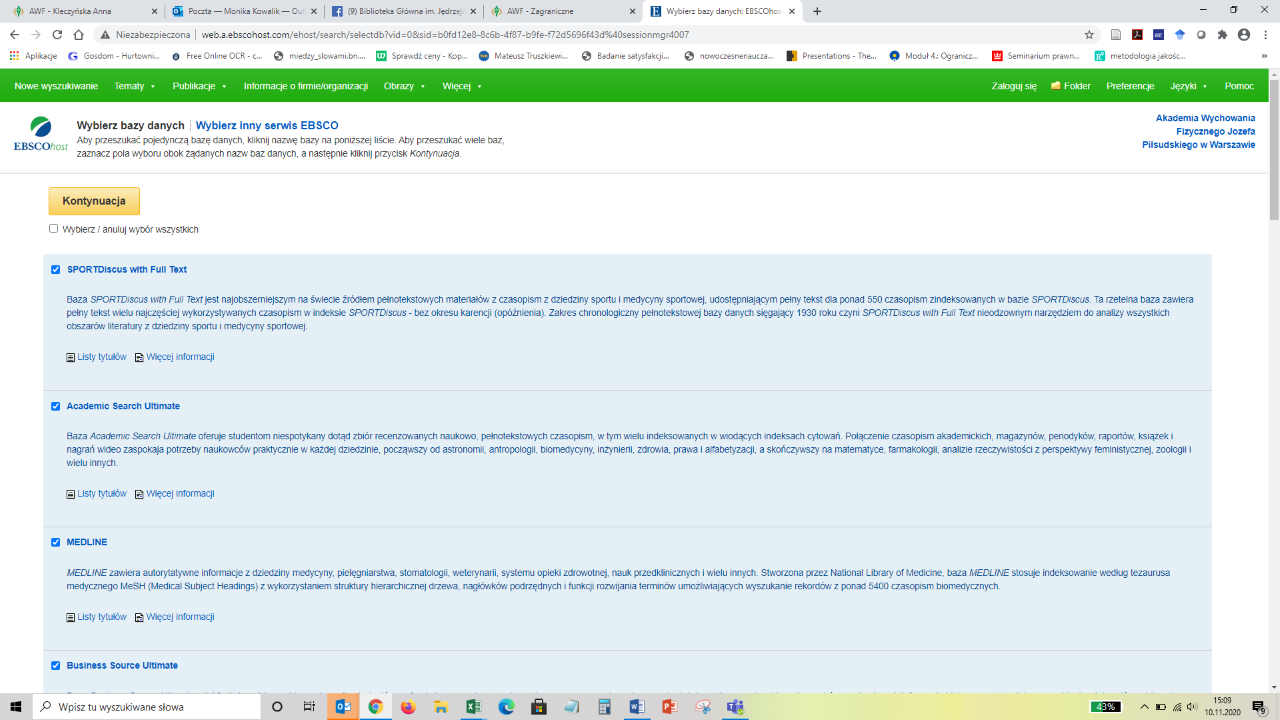This screenshot has width=1280, height=720.
Task: Open Outlook from the taskbar
Action: [x=343, y=706]
